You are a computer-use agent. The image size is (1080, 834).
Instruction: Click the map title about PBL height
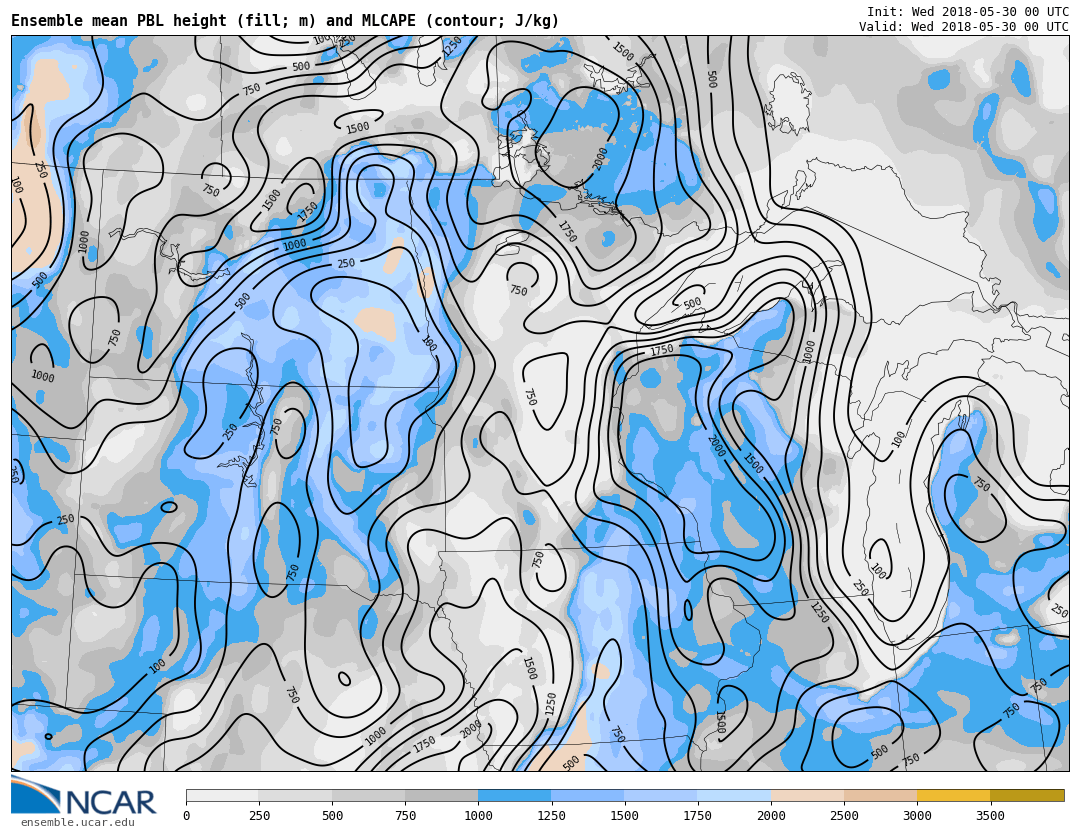(x=285, y=21)
